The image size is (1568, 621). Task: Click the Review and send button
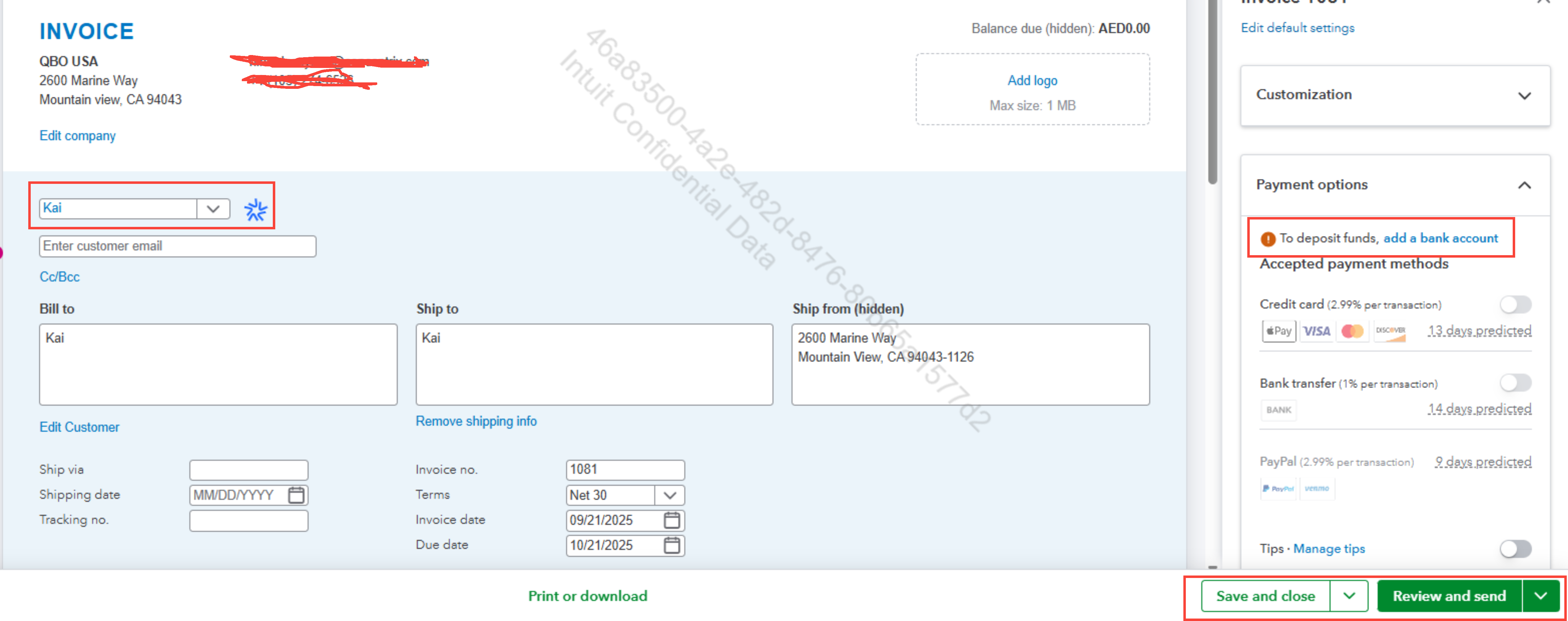(1449, 595)
